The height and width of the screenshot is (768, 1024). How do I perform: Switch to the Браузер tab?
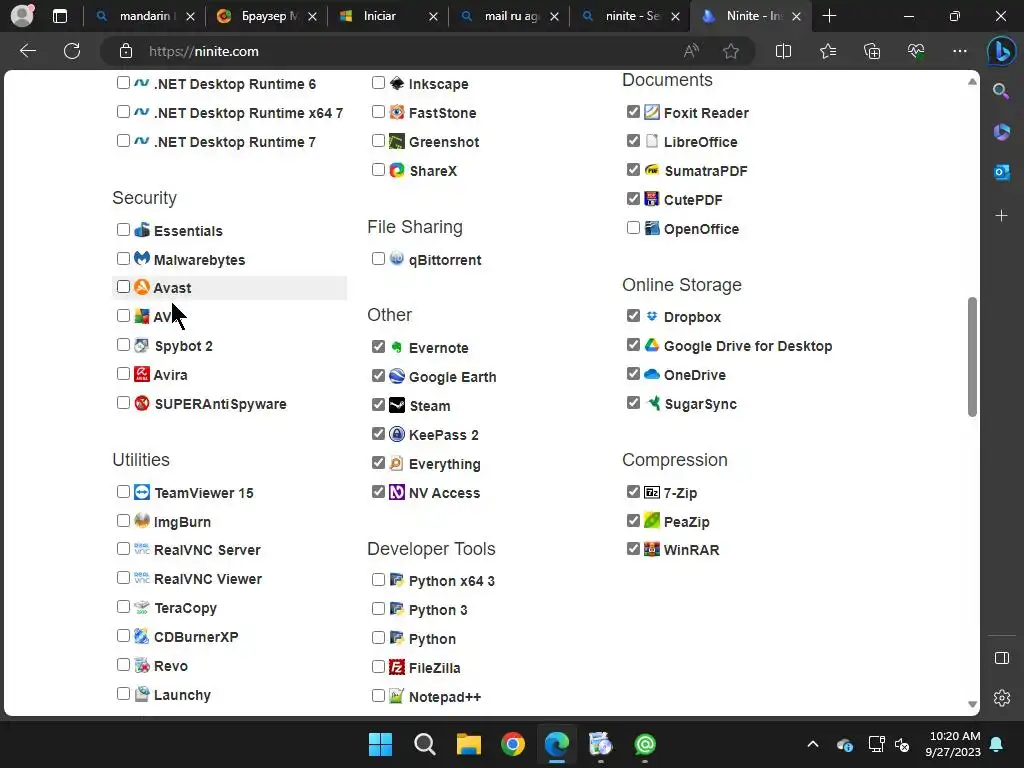tap(265, 16)
